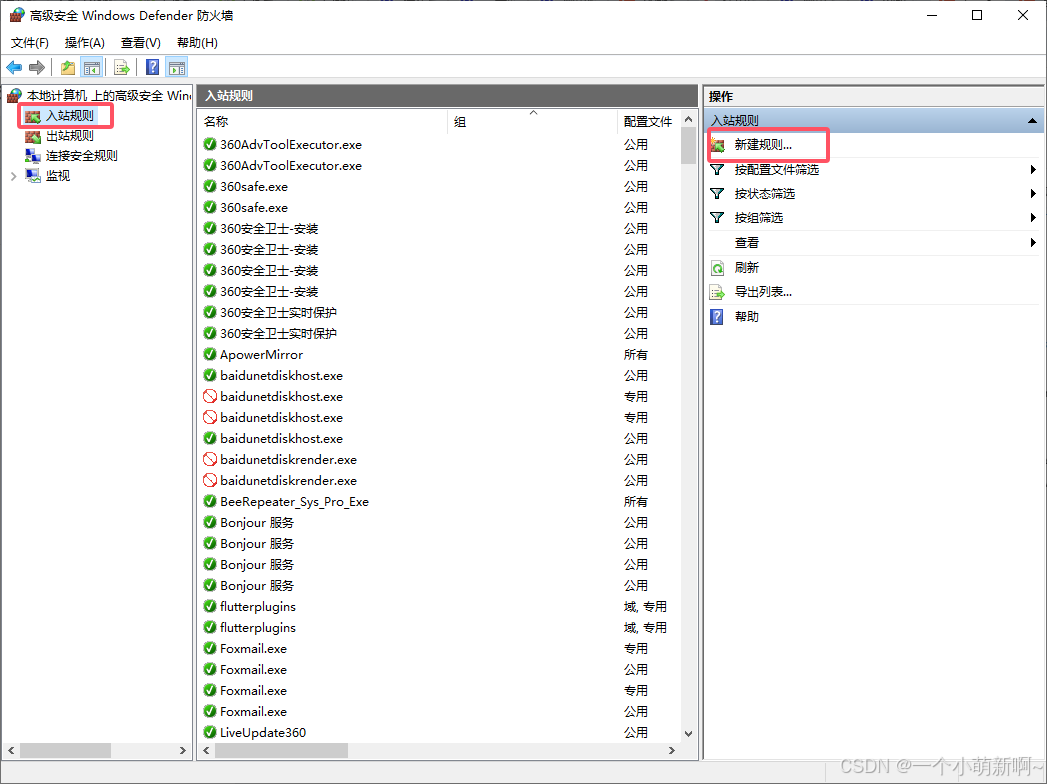
Task: Open the 操作(A) menu
Action: click(85, 43)
